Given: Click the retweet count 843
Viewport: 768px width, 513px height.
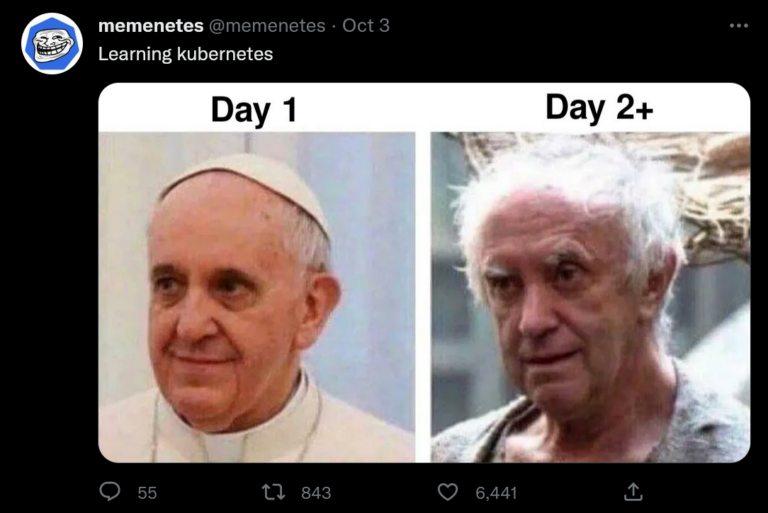Looking at the screenshot, I should point(315,493).
